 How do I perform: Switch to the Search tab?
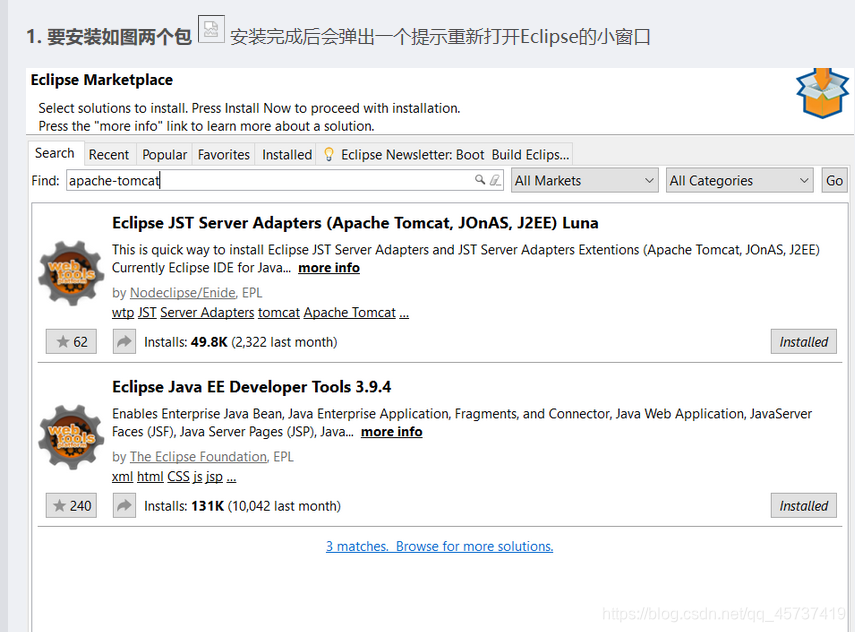(55, 153)
